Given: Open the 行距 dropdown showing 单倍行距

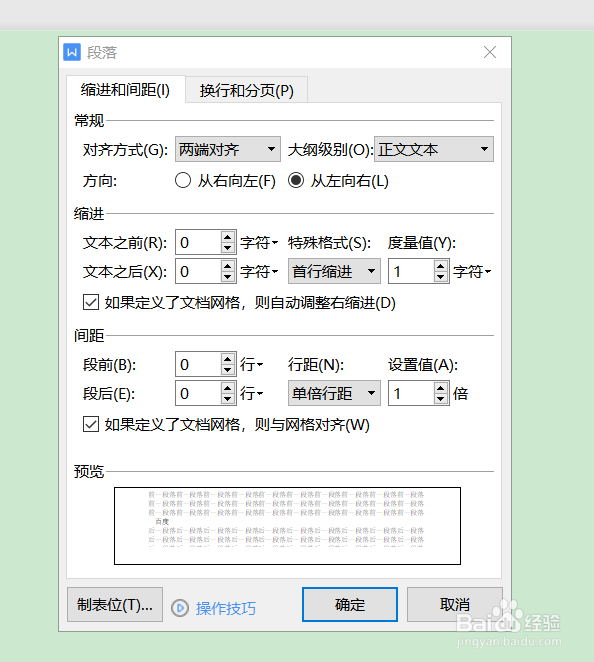Looking at the screenshot, I should coord(334,393).
